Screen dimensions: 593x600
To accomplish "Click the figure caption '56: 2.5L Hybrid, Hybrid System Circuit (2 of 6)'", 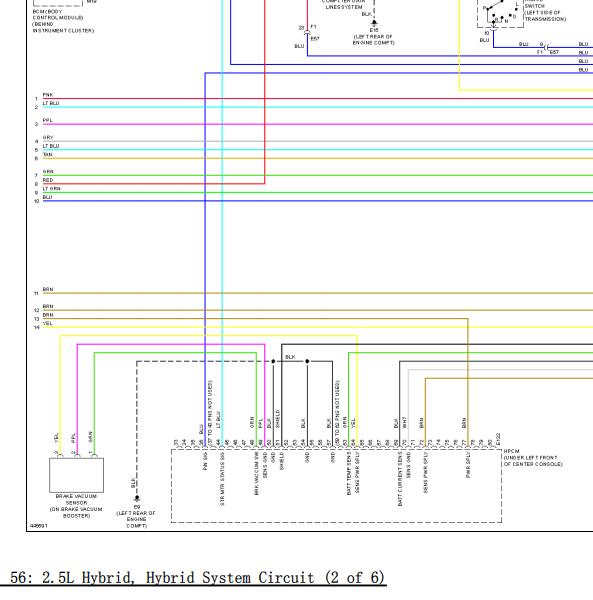I will tap(197, 577).
